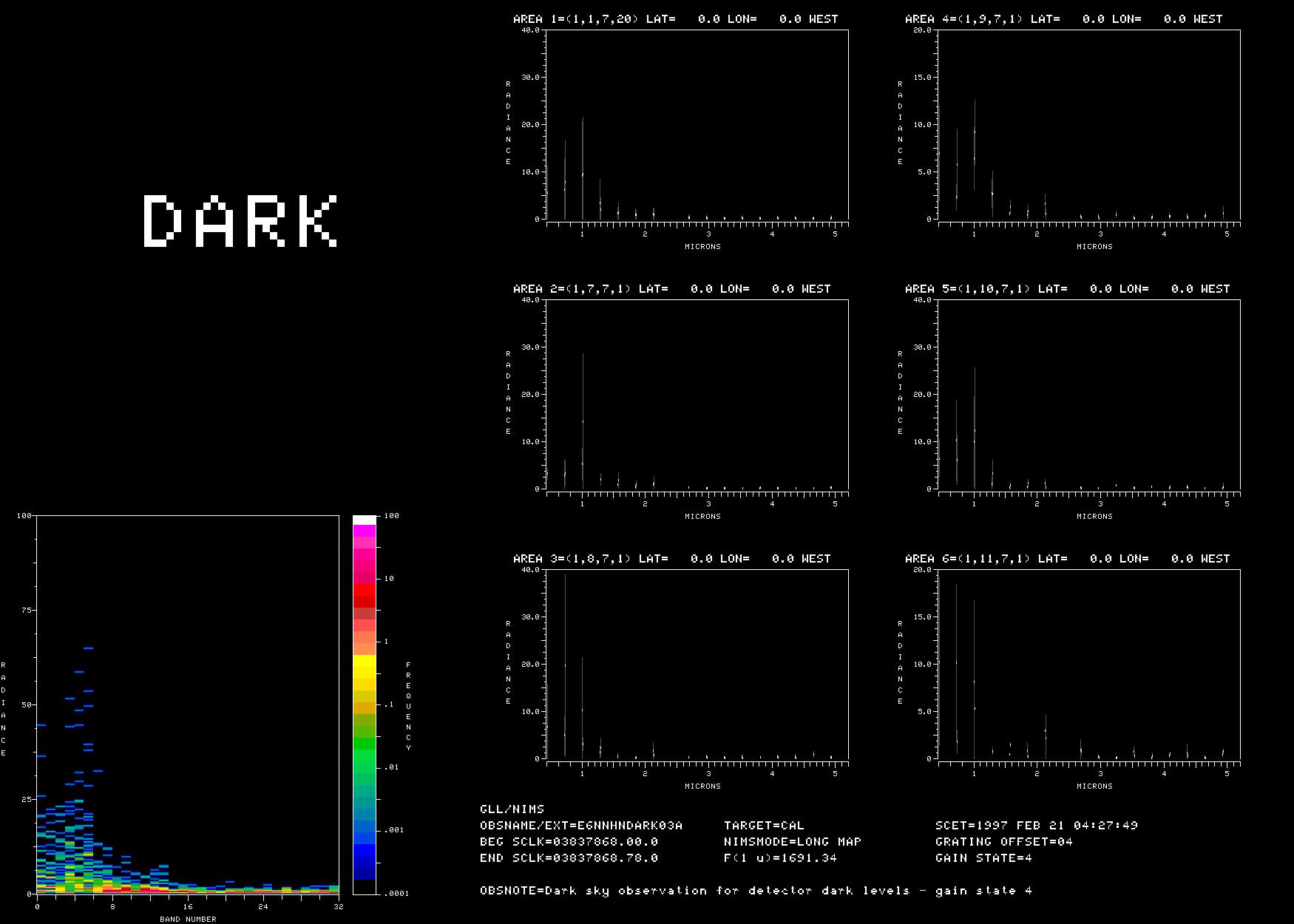Click the radiance versus band number histogram
Screen dimensions: 1294x924
188,705
